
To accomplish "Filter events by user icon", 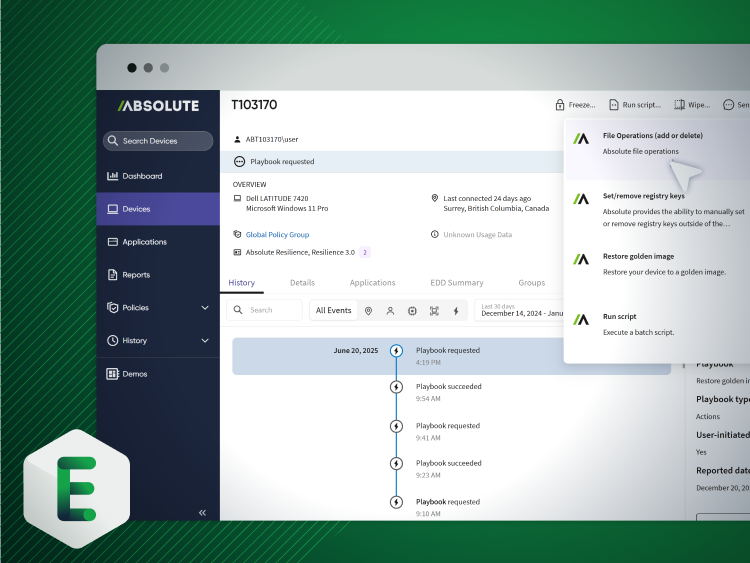I will [390, 310].
